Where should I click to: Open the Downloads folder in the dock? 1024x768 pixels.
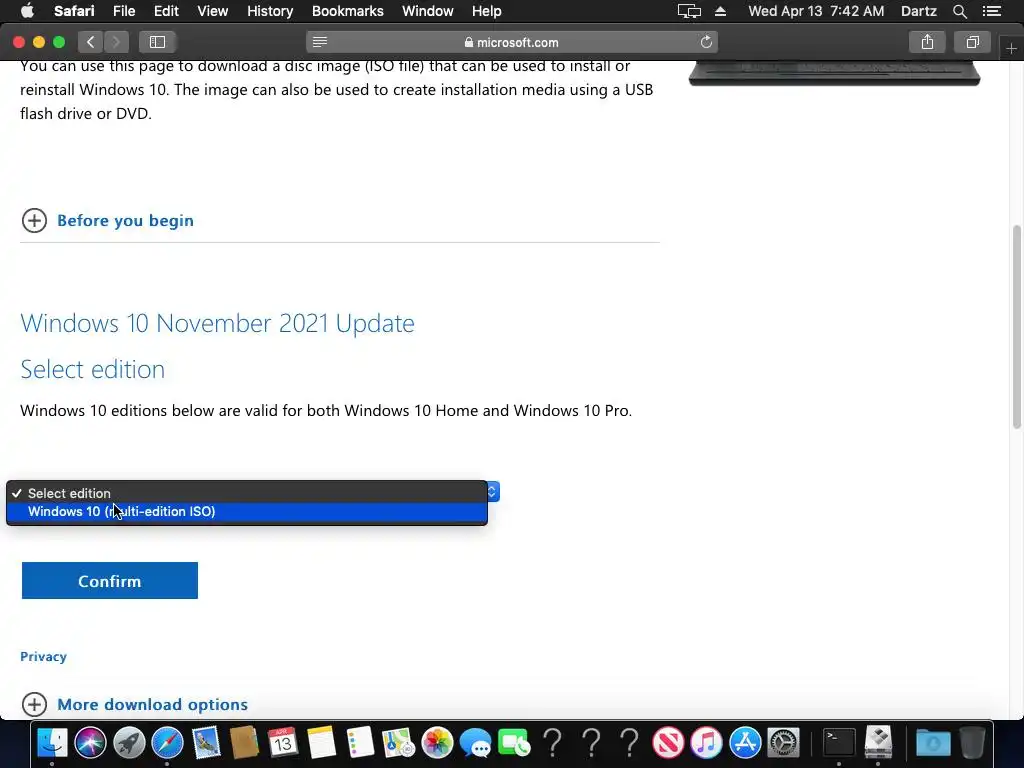pos(933,743)
